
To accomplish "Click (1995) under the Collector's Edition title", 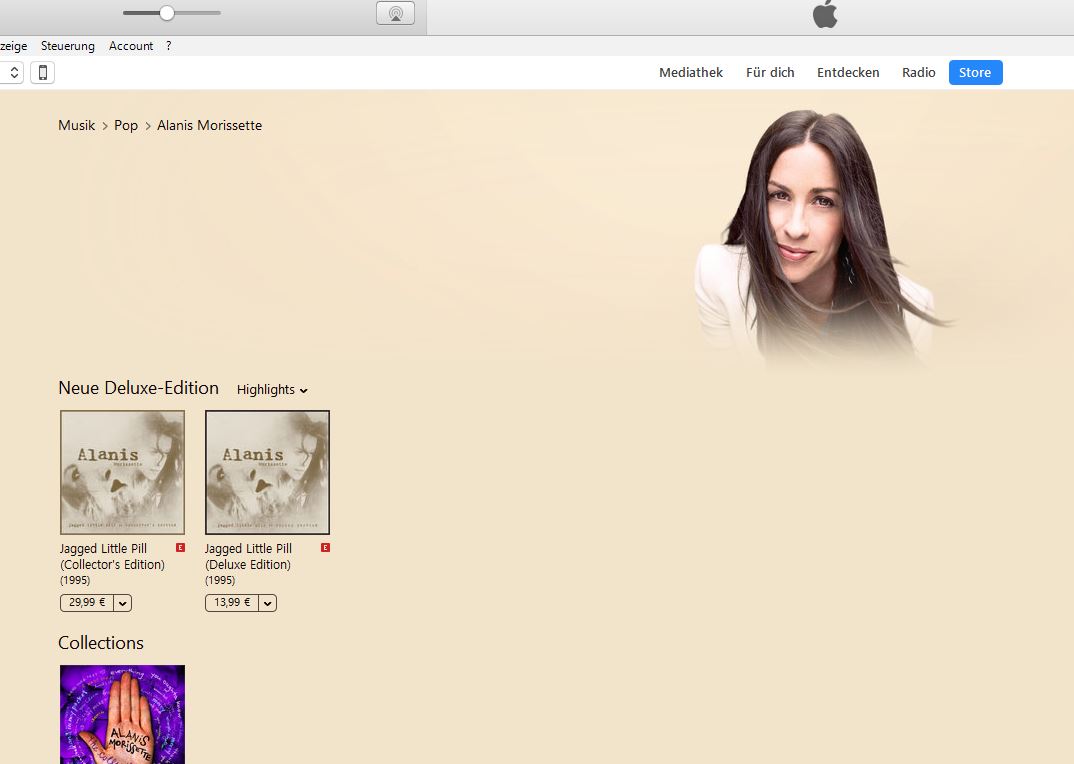I will pyautogui.click(x=75, y=580).
